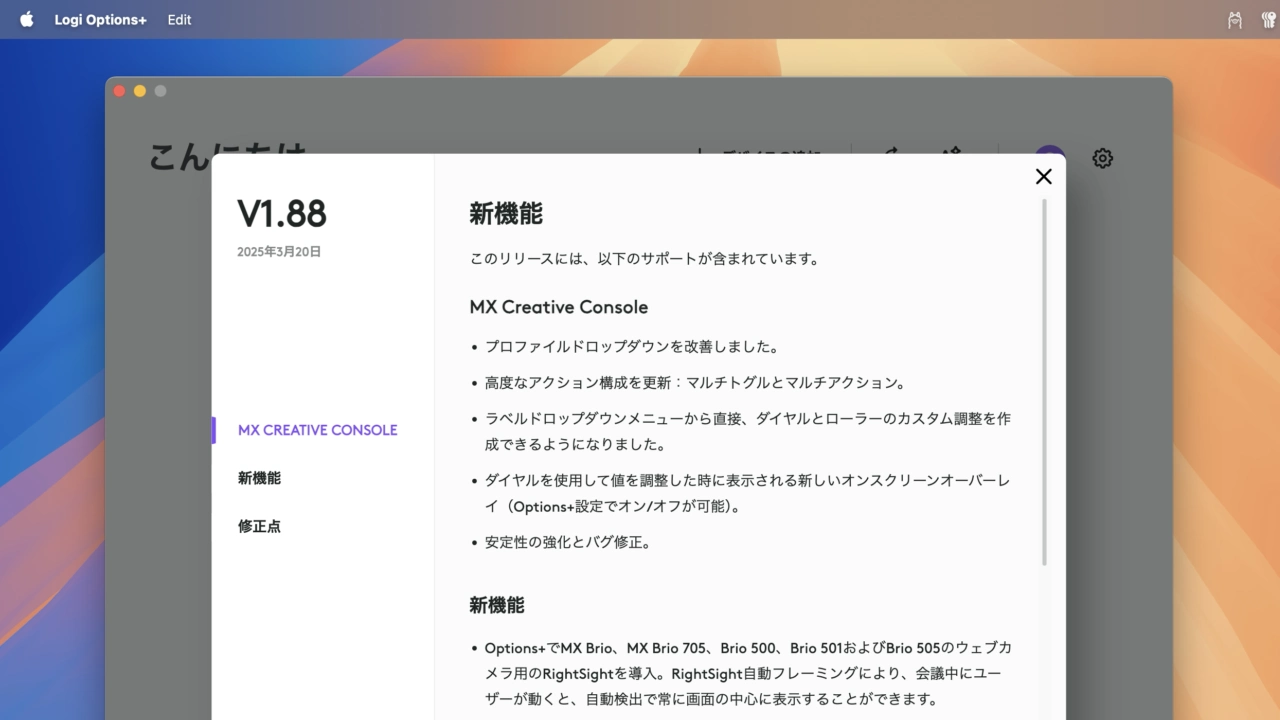
Task: Click the プロファイルドロップダウンを改善しました bullet
Action: (x=631, y=347)
